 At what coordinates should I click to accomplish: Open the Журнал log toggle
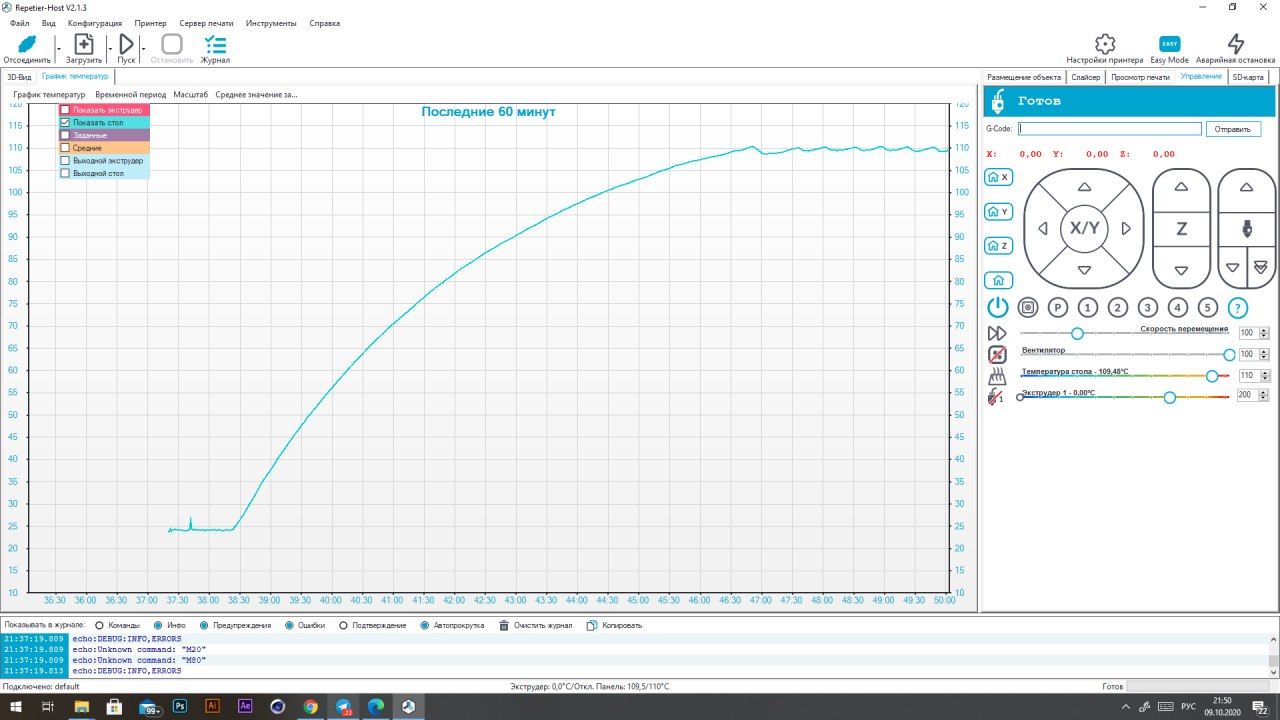pyautogui.click(x=215, y=49)
